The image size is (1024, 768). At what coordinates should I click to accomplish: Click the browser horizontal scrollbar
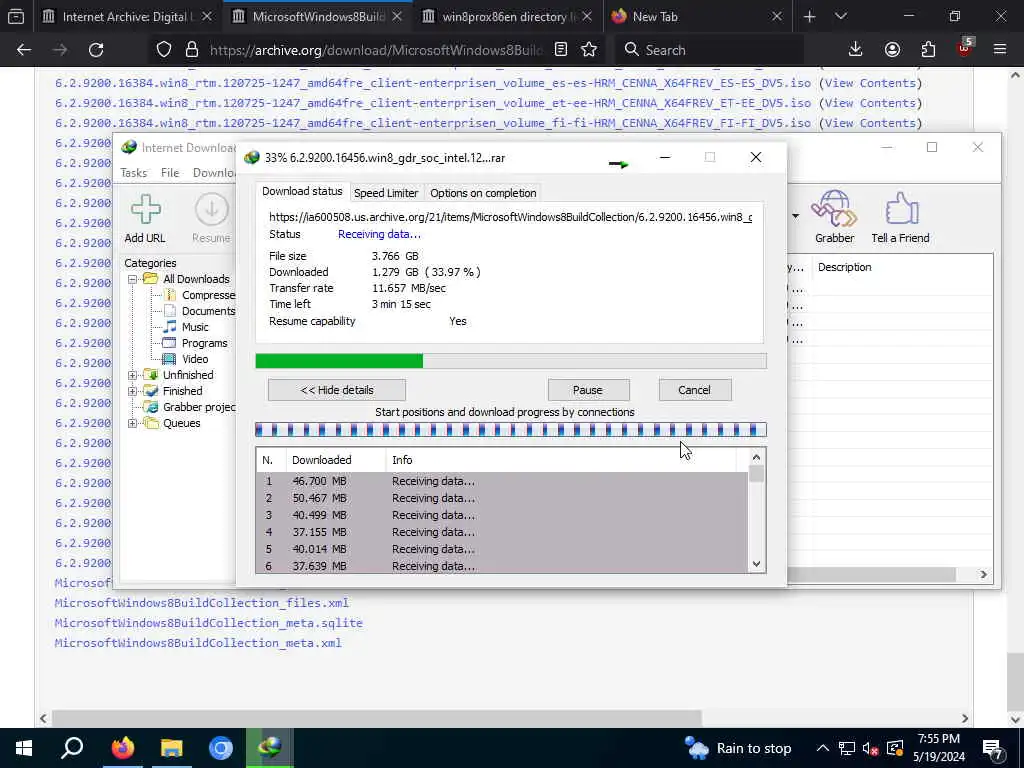377,718
